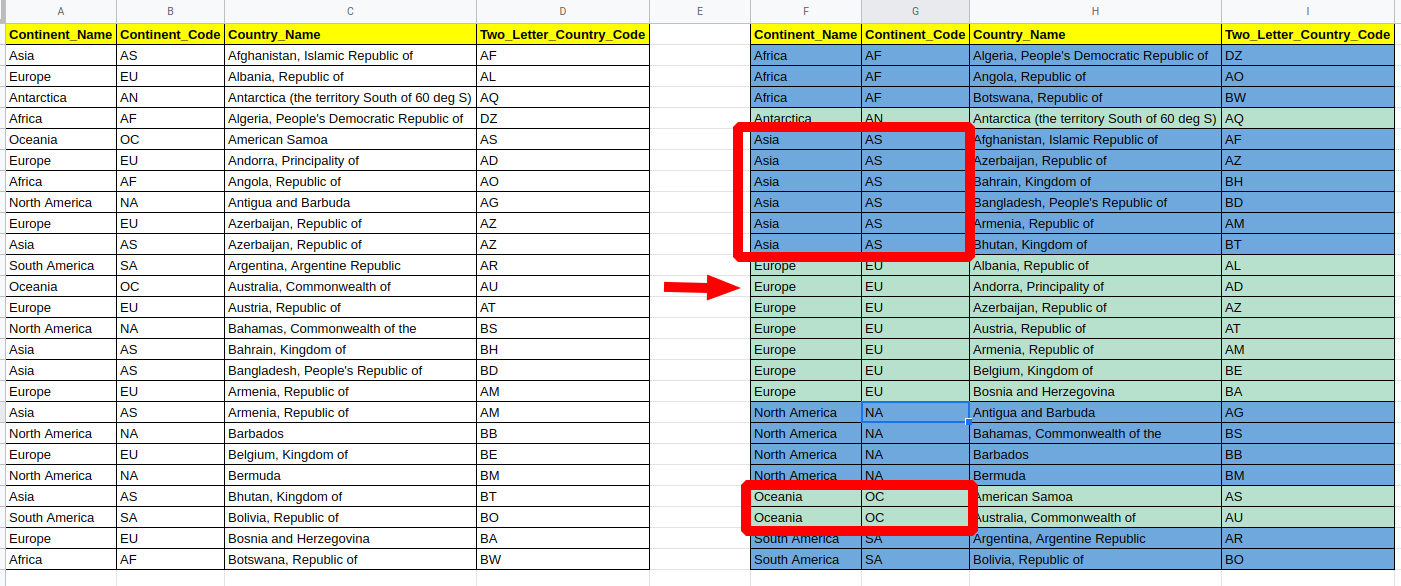Select column D header
Viewport: 1401px width, 586px height.
point(562,11)
